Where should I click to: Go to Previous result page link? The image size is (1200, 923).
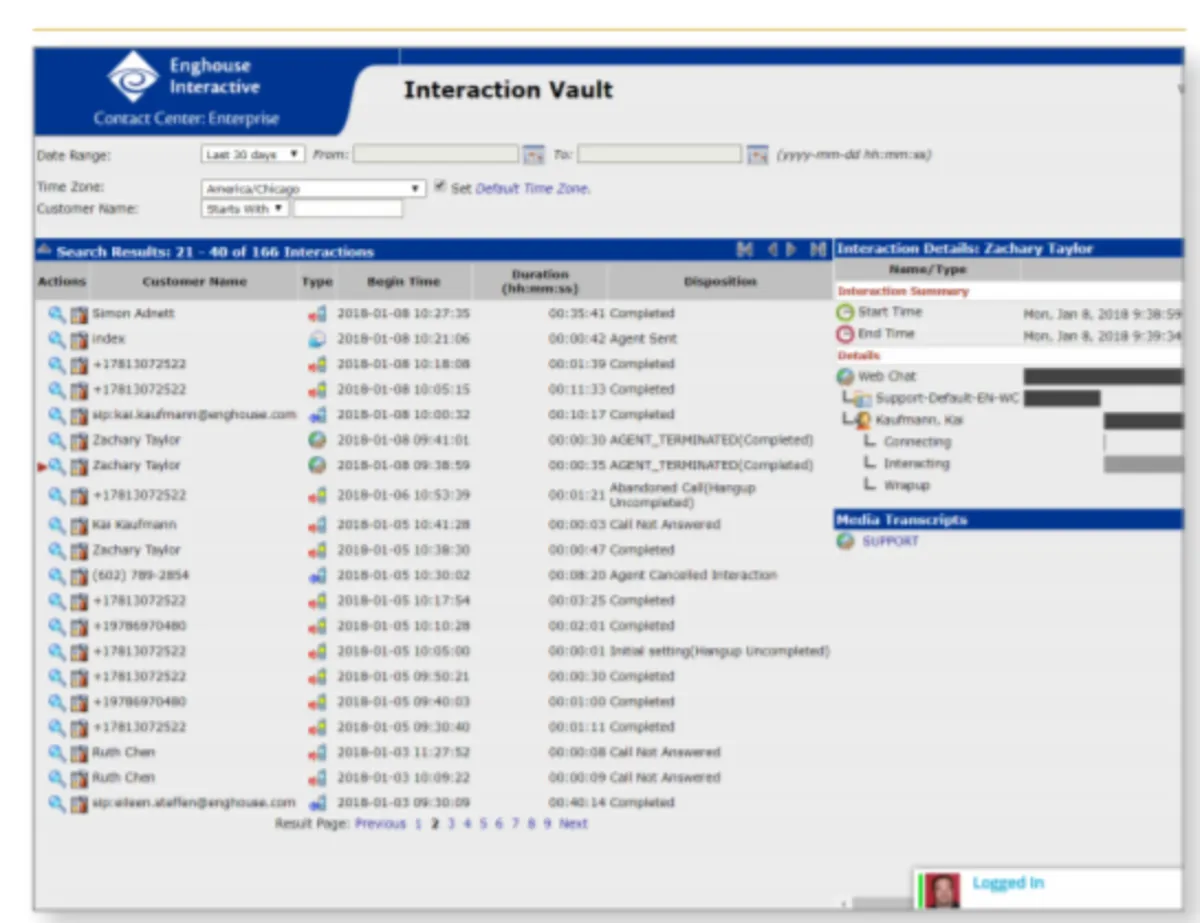click(x=380, y=824)
